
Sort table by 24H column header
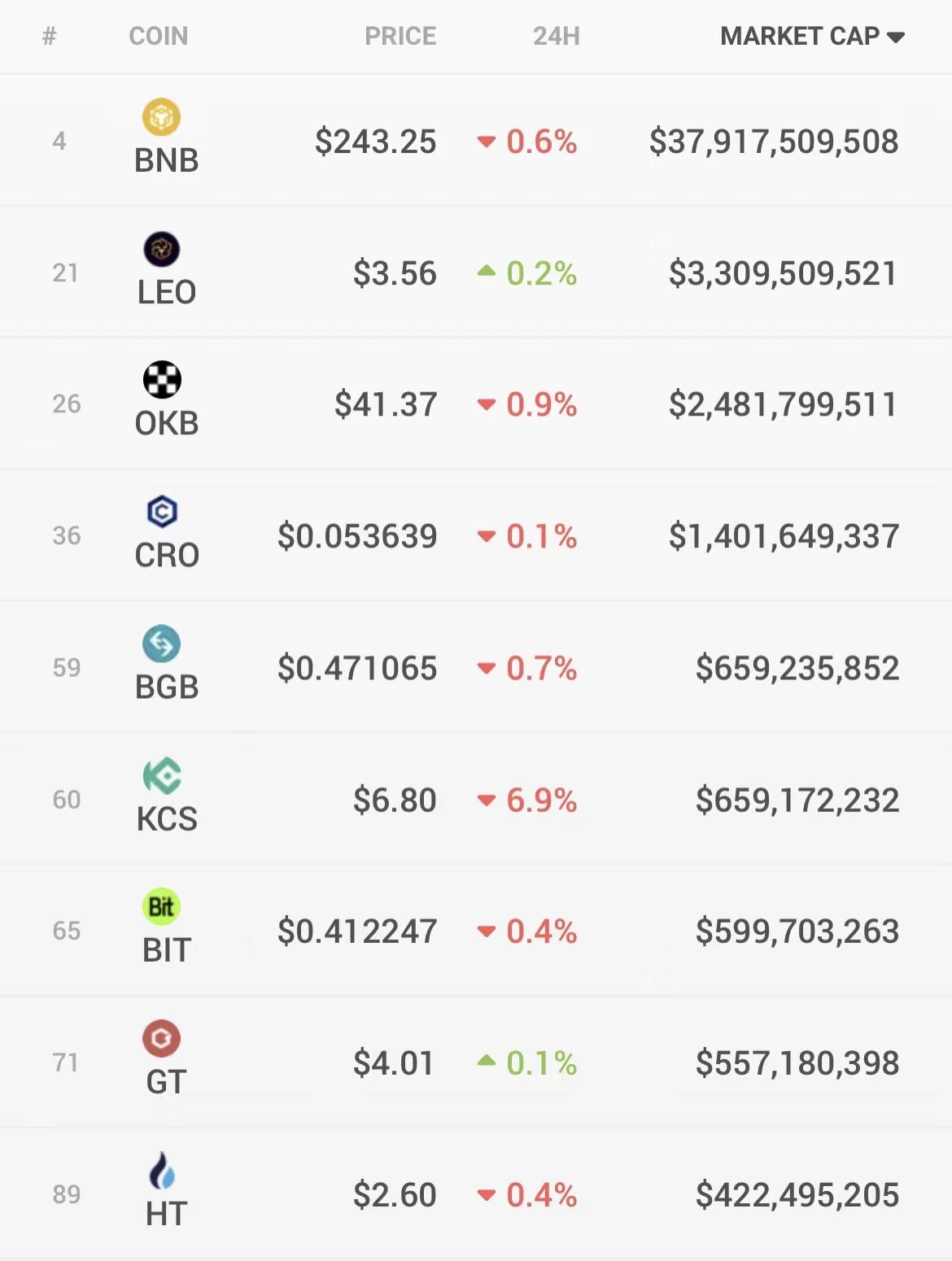coord(557,36)
